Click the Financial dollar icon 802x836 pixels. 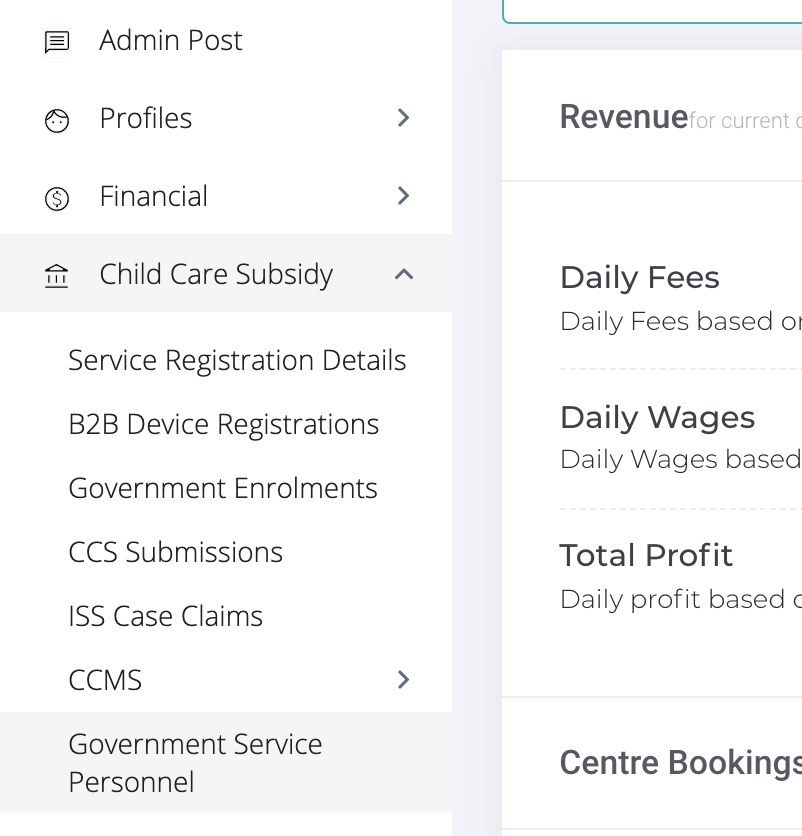tap(57, 198)
